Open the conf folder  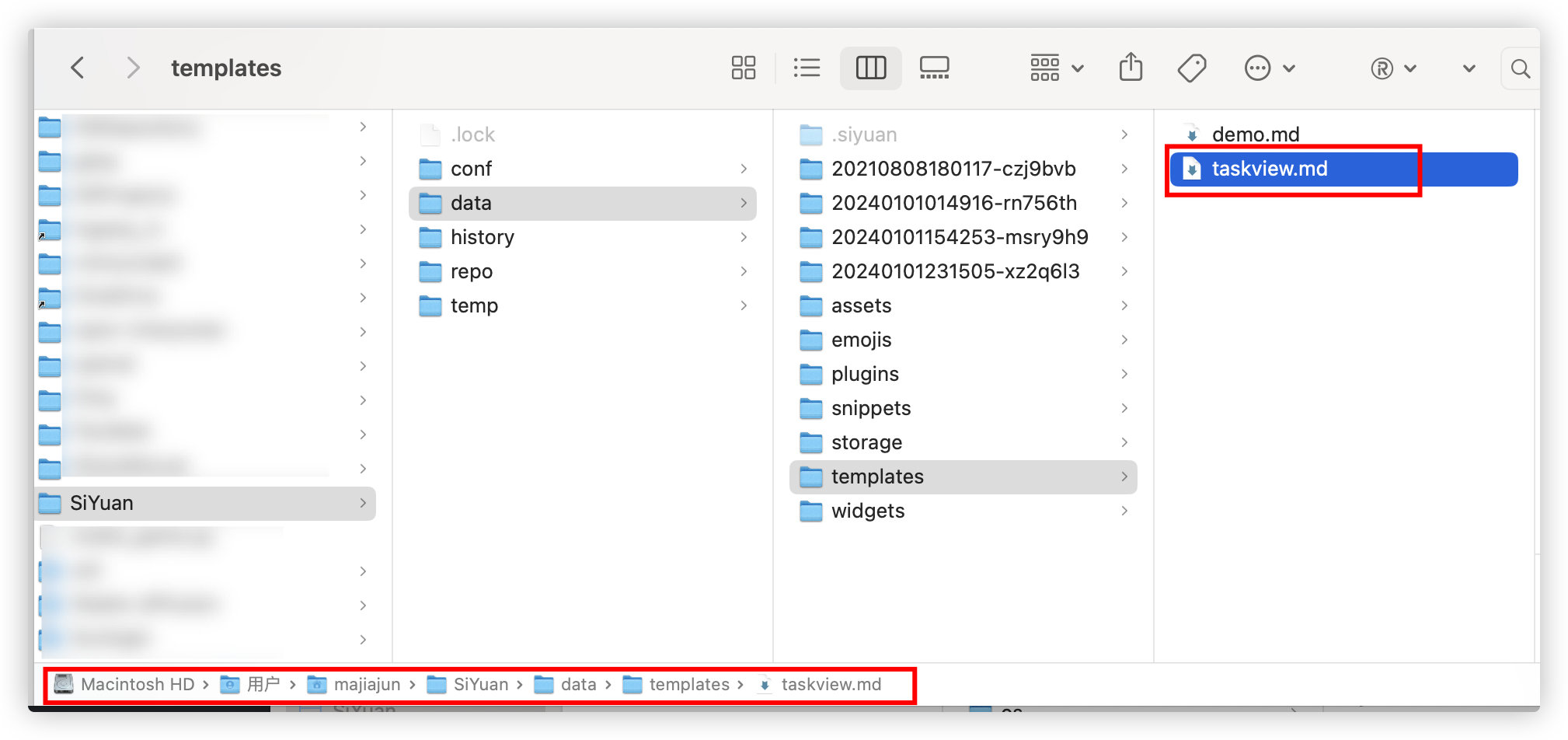pos(583,169)
